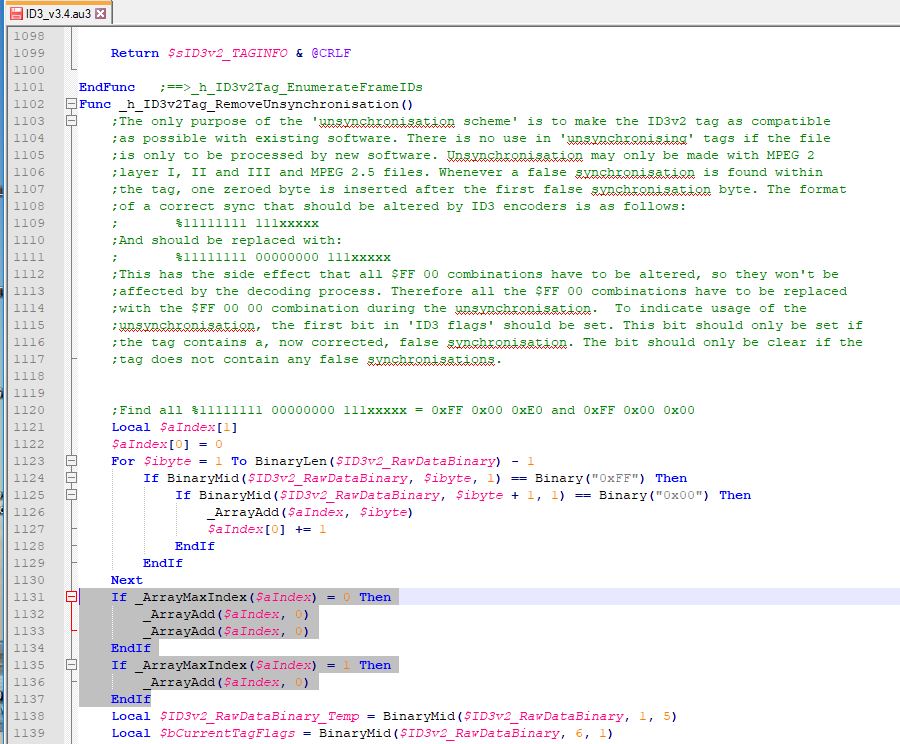The image size is (900, 744).
Task: Click the text "To indicate usage of the"
Action: pyautogui.click(x=711, y=308)
